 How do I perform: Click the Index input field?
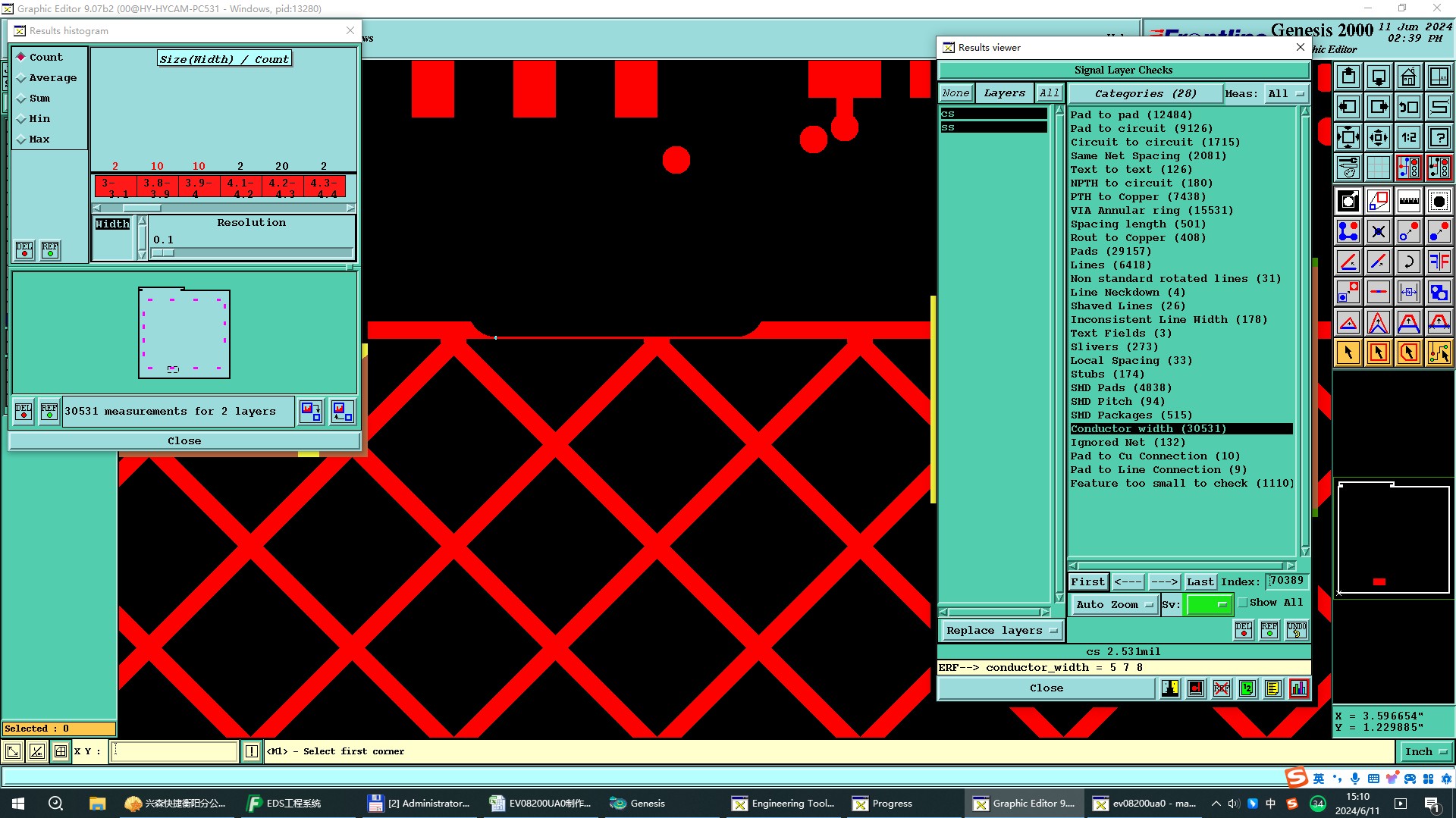point(1287,581)
